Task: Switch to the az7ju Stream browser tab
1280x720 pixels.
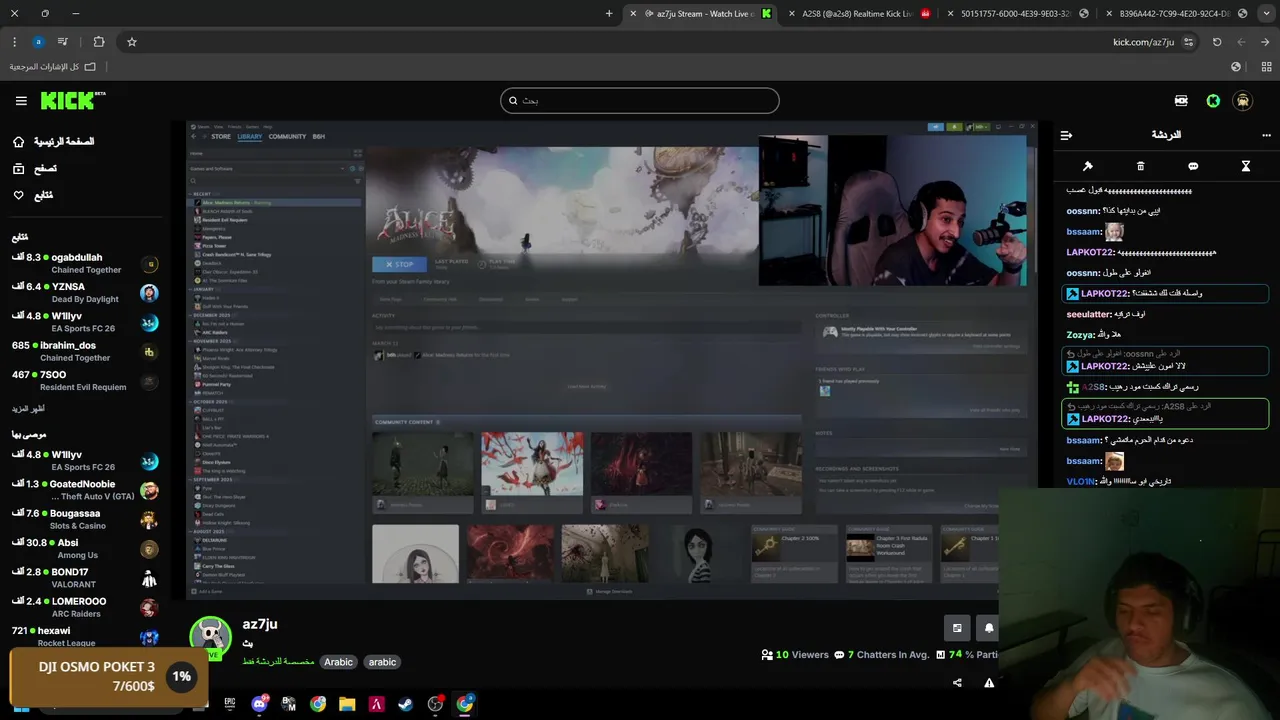Action: [701, 14]
